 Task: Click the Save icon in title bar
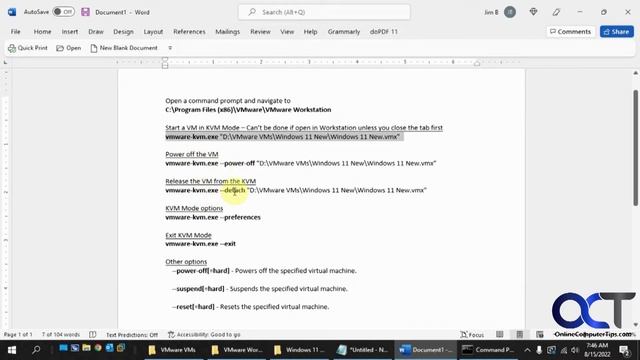point(85,12)
